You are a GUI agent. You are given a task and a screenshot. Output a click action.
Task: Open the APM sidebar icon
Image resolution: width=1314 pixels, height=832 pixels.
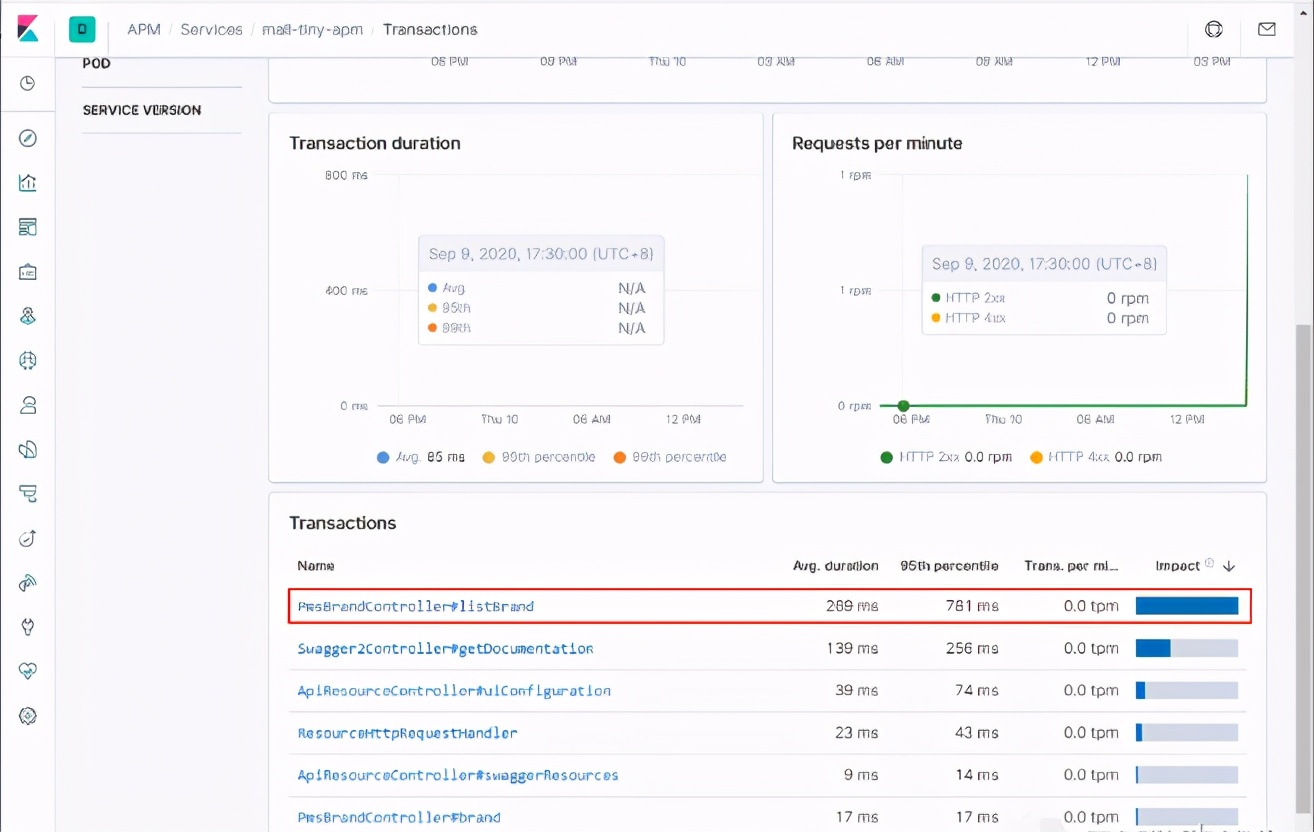pos(28,494)
